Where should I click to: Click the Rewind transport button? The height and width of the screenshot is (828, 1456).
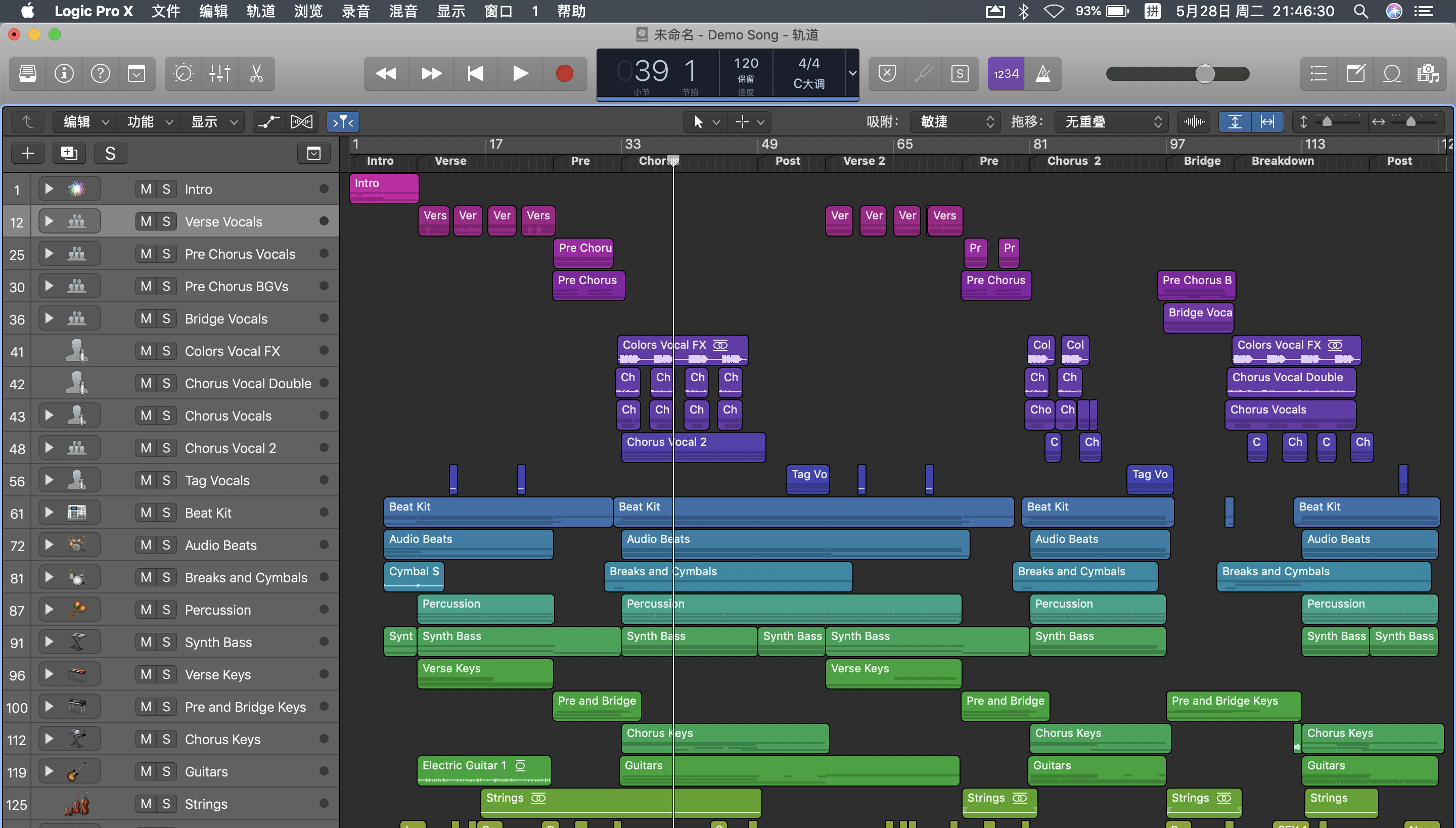point(386,73)
